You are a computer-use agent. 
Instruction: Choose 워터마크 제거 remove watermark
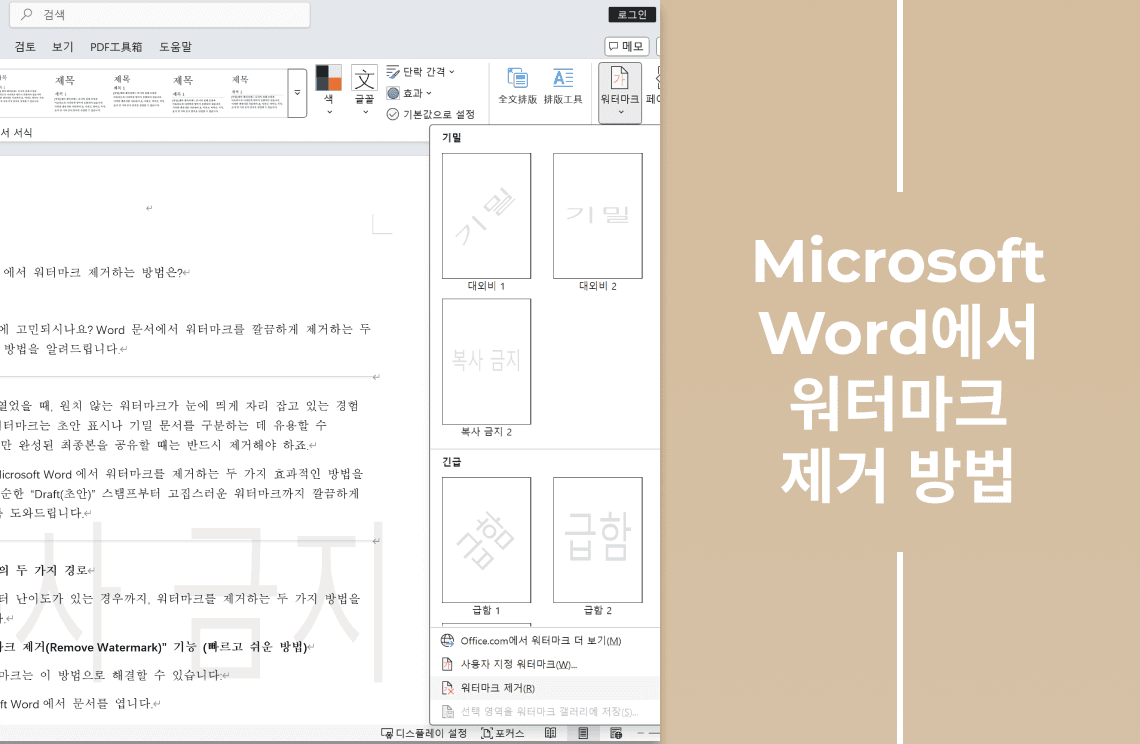545,688
